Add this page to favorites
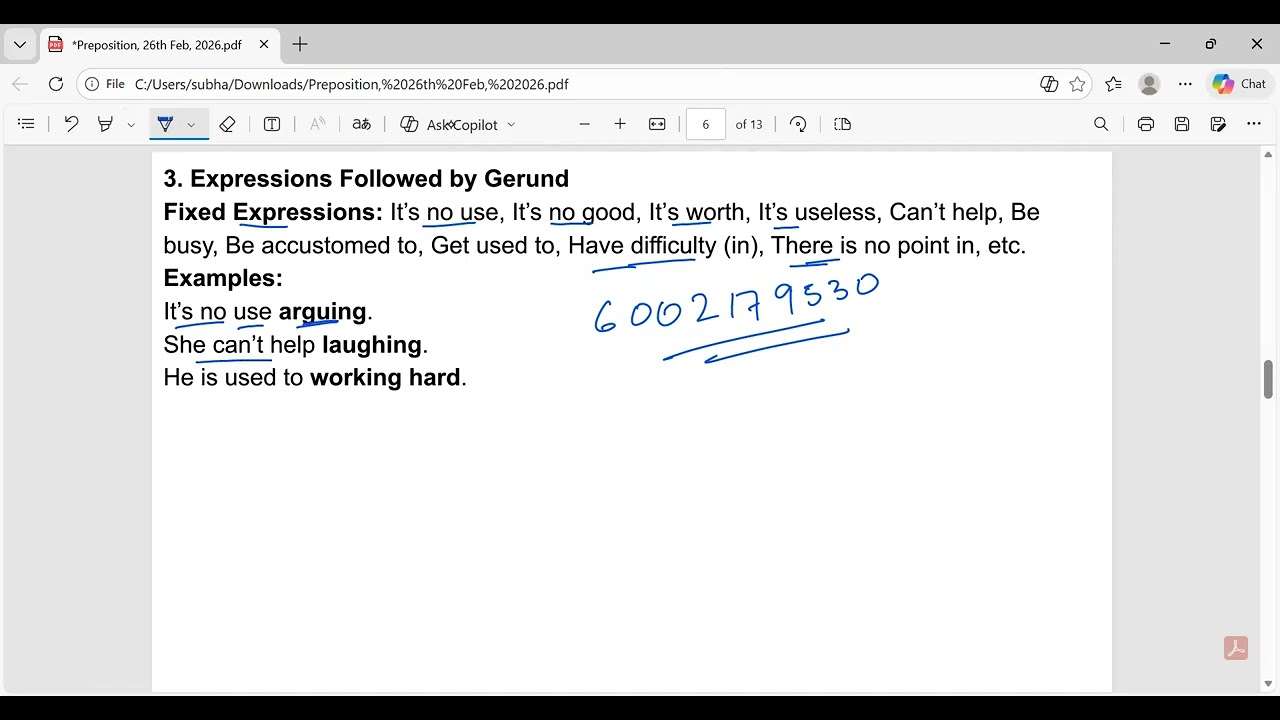The height and width of the screenshot is (720, 1280). pos(1077,85)
